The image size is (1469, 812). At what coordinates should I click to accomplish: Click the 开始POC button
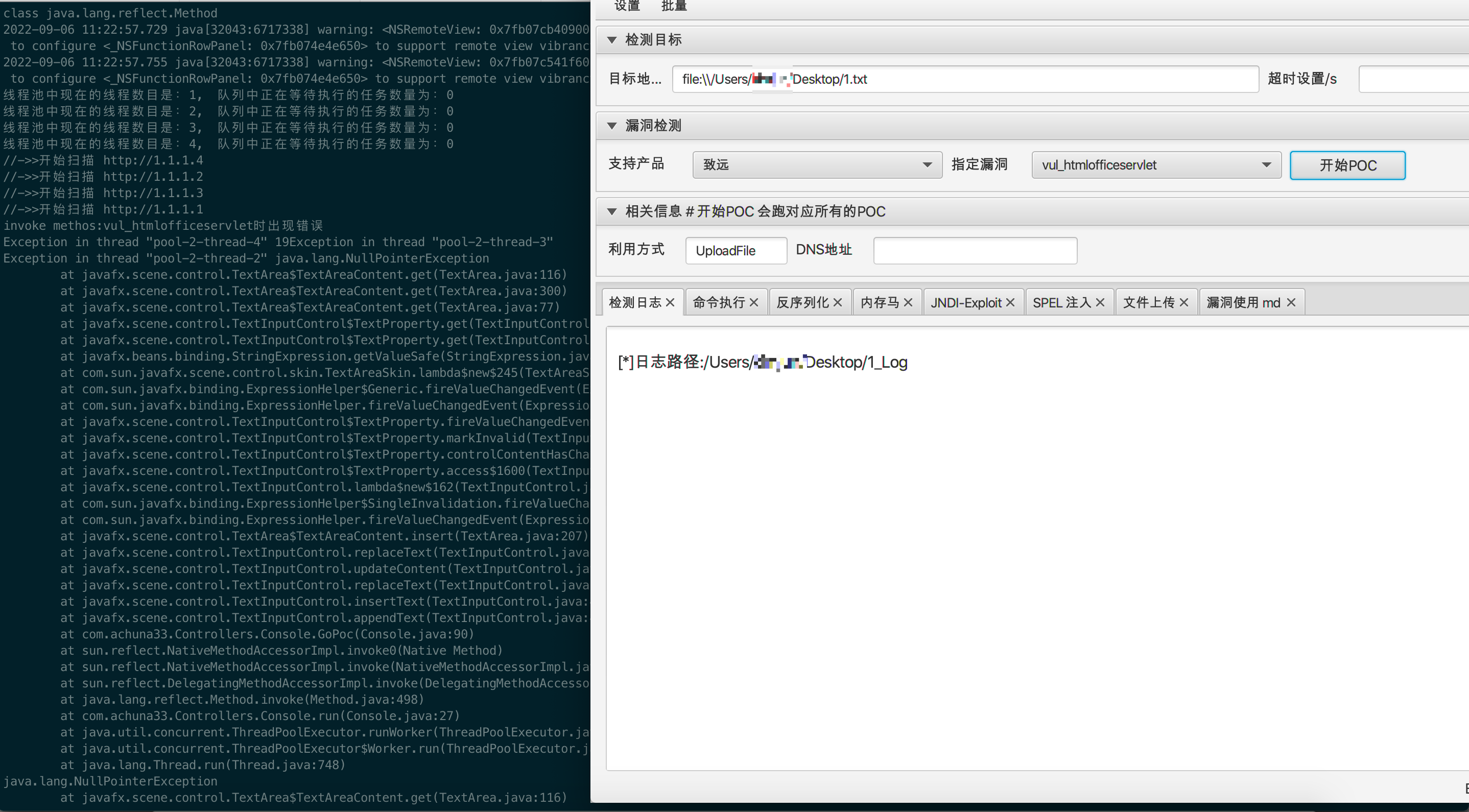point(1347,165)
